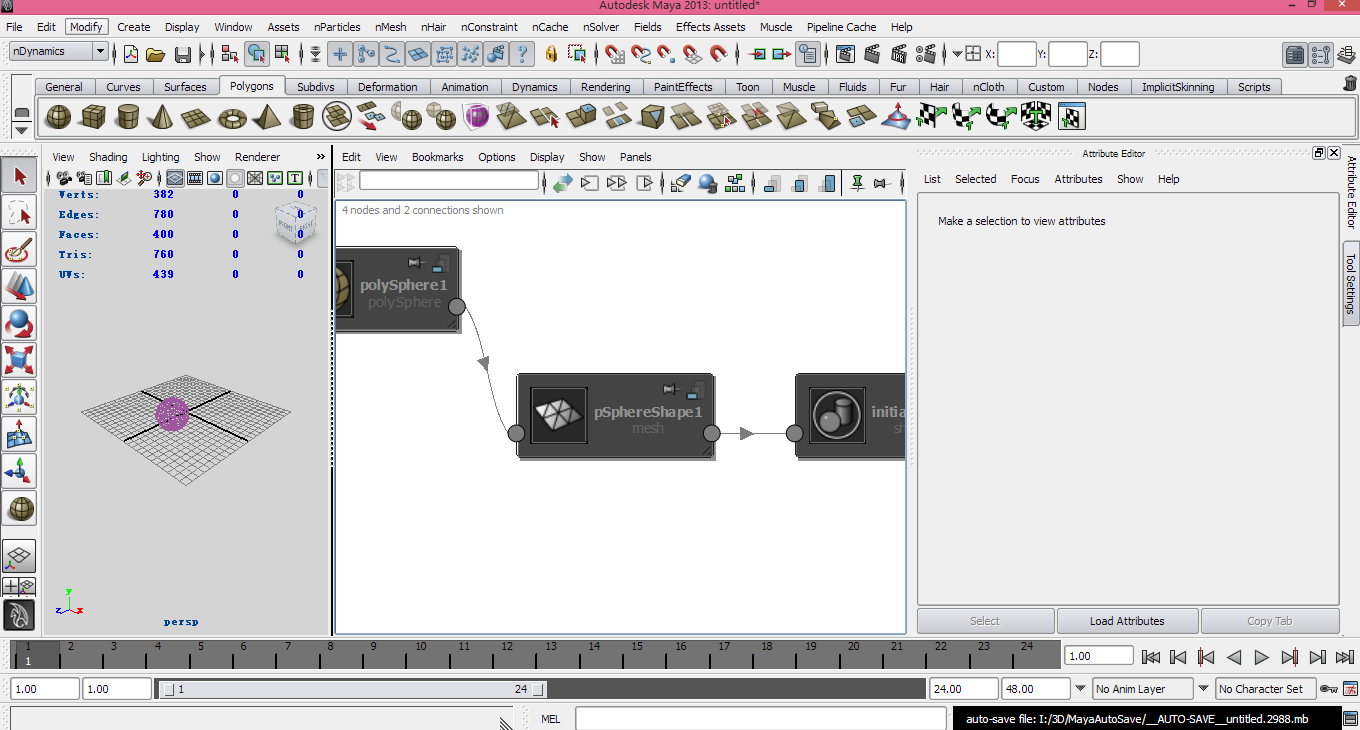1360x730 pixels.
Task: Create a polygon torus from the shelf
Action: tap(233, 118)
